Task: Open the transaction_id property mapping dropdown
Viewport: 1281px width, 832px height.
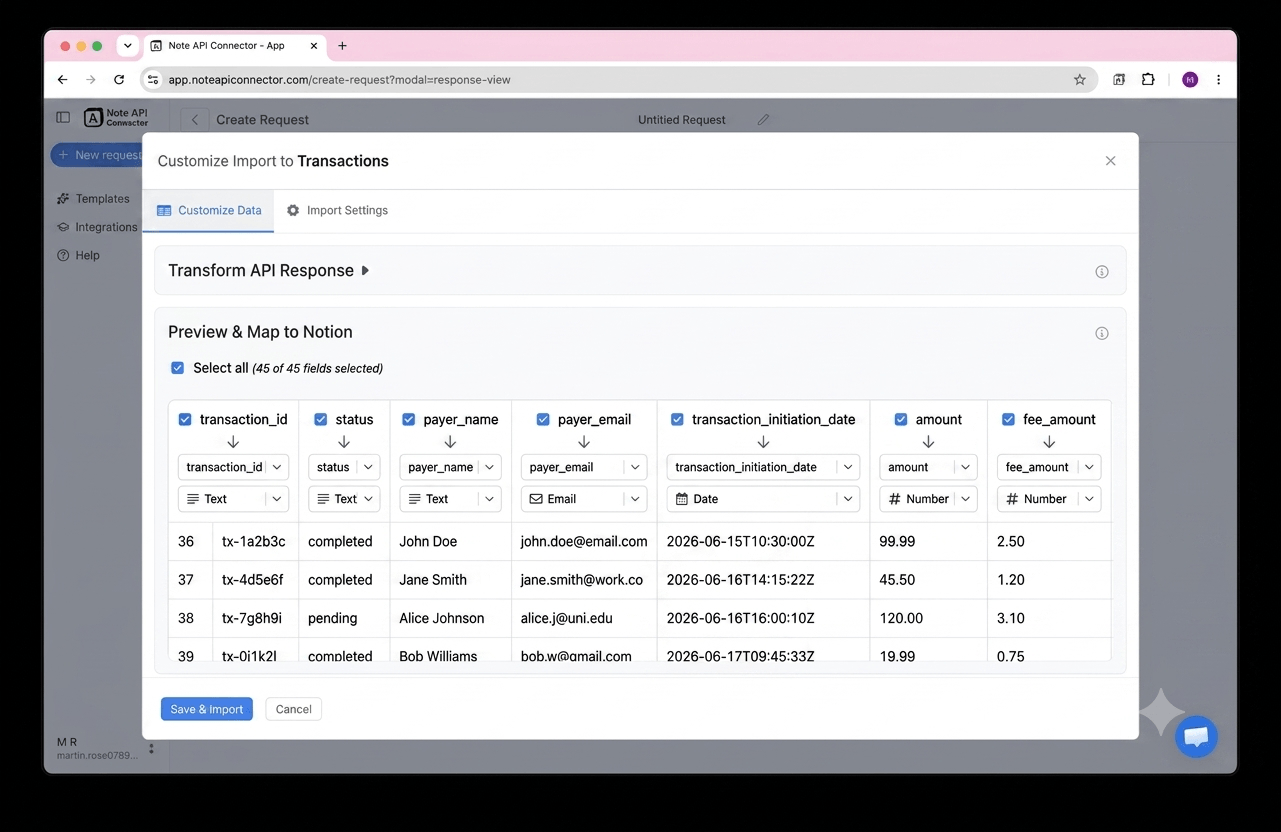Action: [x=233, y=467]
